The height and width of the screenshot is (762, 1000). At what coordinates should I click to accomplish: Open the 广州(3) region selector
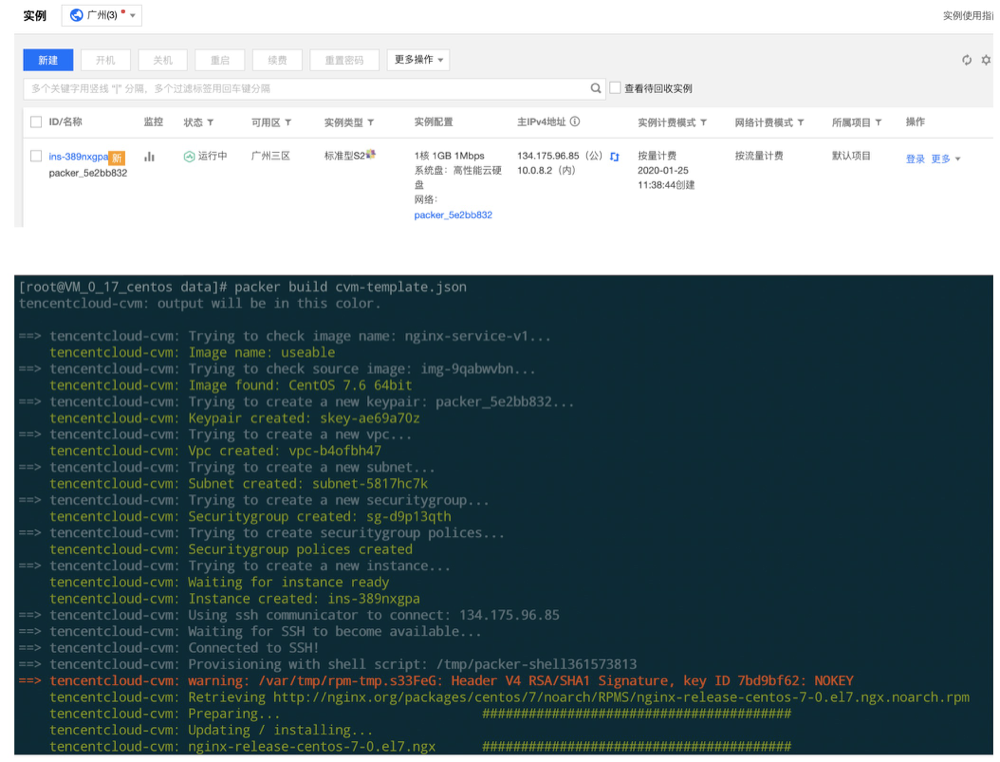[x=102, y=15]
